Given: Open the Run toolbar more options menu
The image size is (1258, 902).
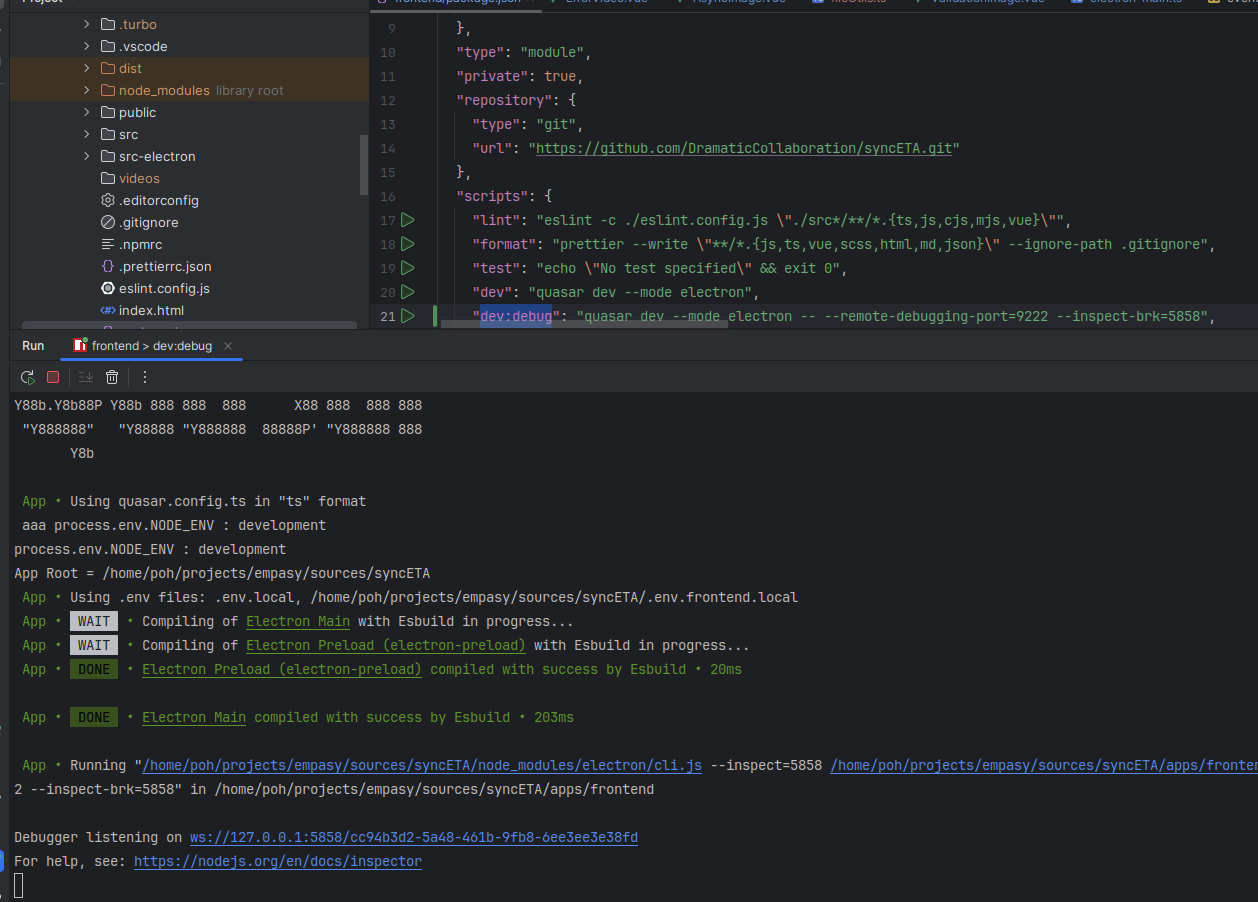Looking at the screenshot, I should click(145, 377).
